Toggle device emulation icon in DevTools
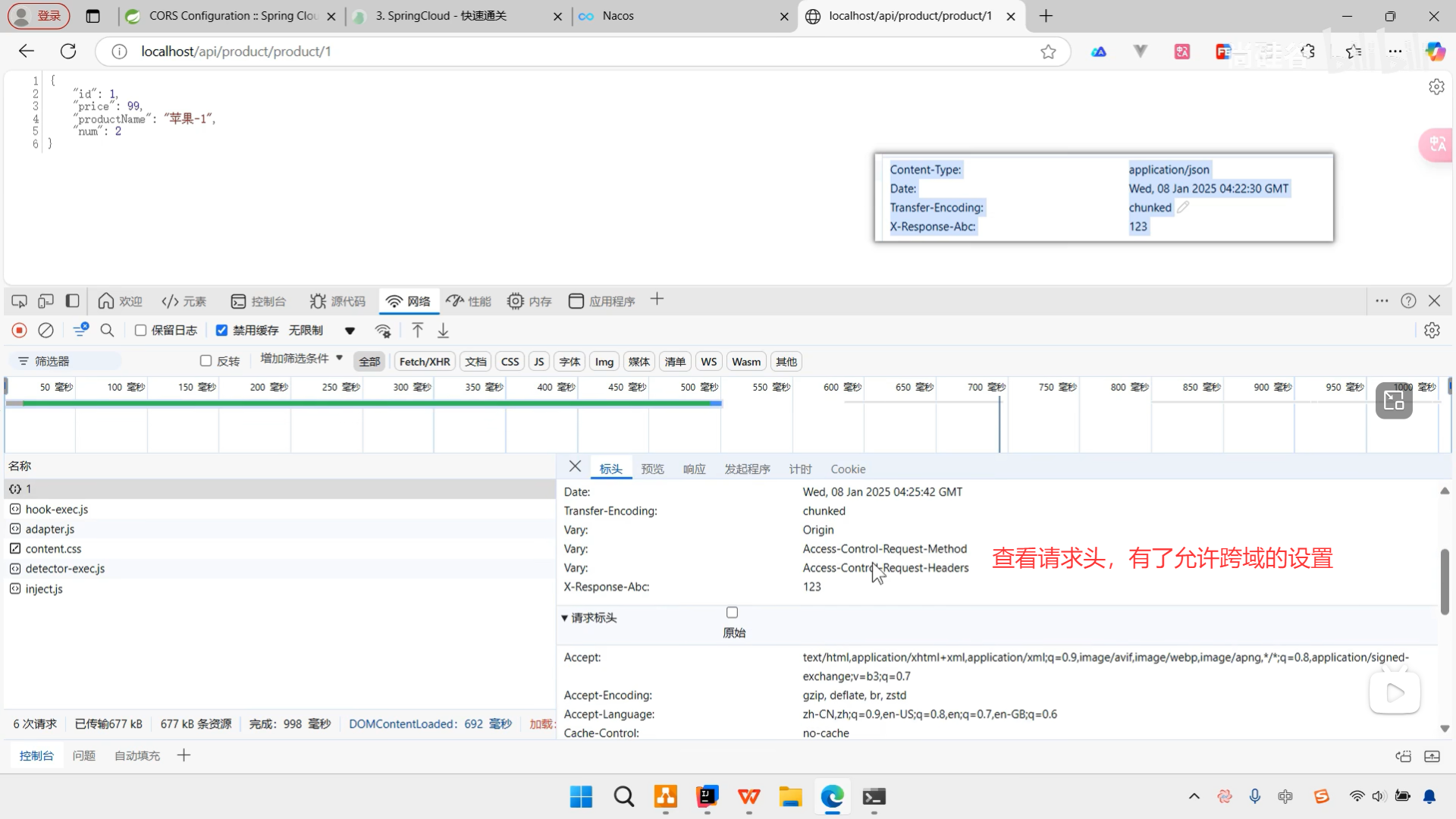Screen dimensions: 1456x819 point(45,301)
